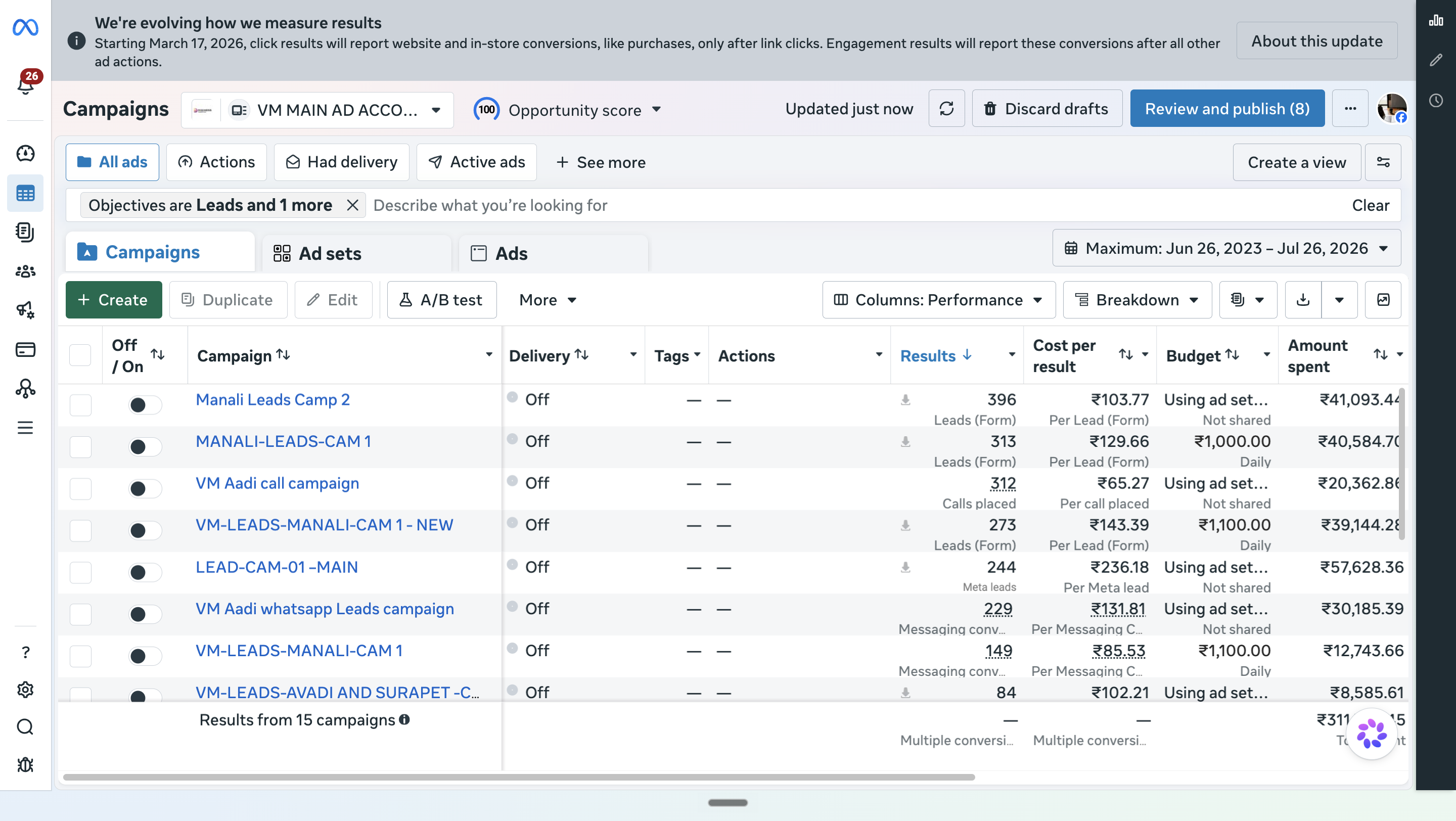1456x821 pixels.
Task: Open Campaigns table icon in sidebar
Action: tap(25, 193)
